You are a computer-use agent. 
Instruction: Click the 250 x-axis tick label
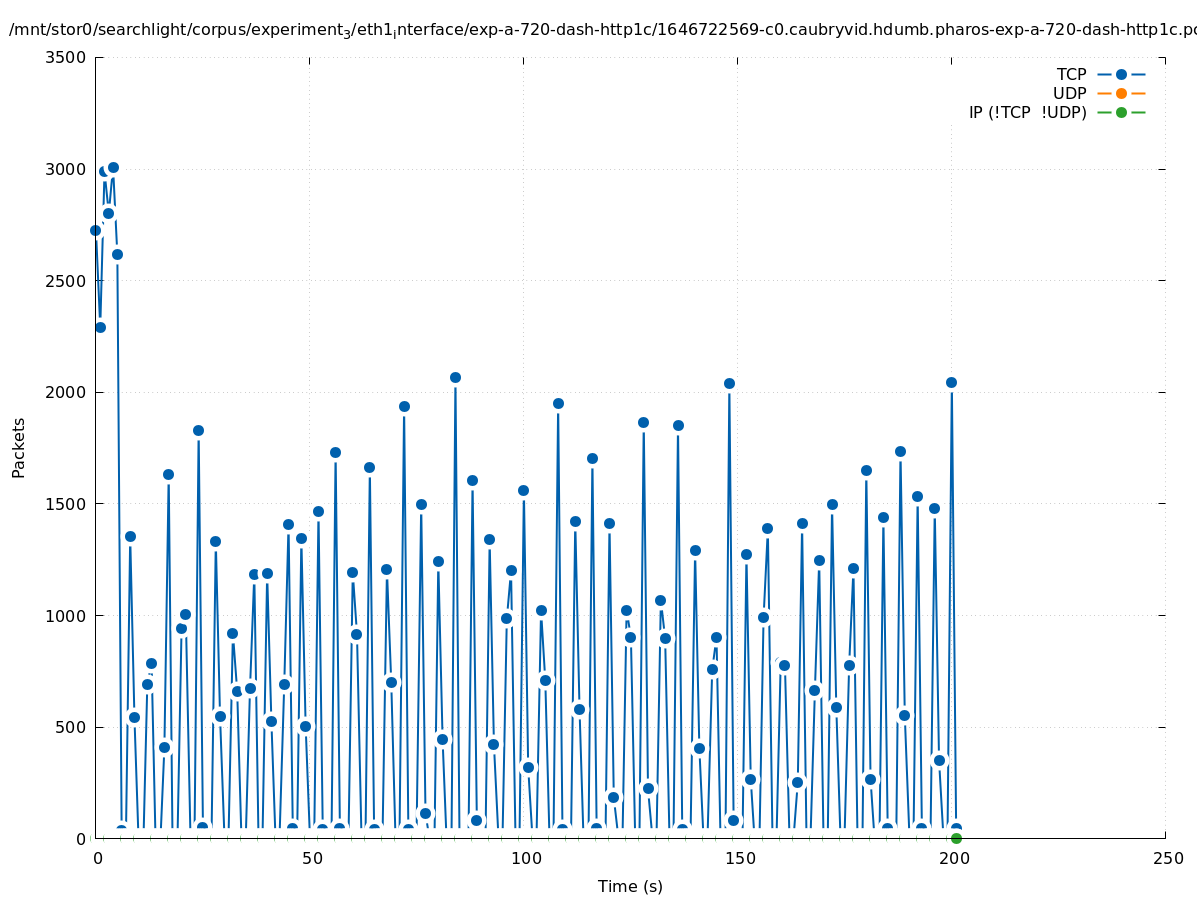(x=1166, y=858)
